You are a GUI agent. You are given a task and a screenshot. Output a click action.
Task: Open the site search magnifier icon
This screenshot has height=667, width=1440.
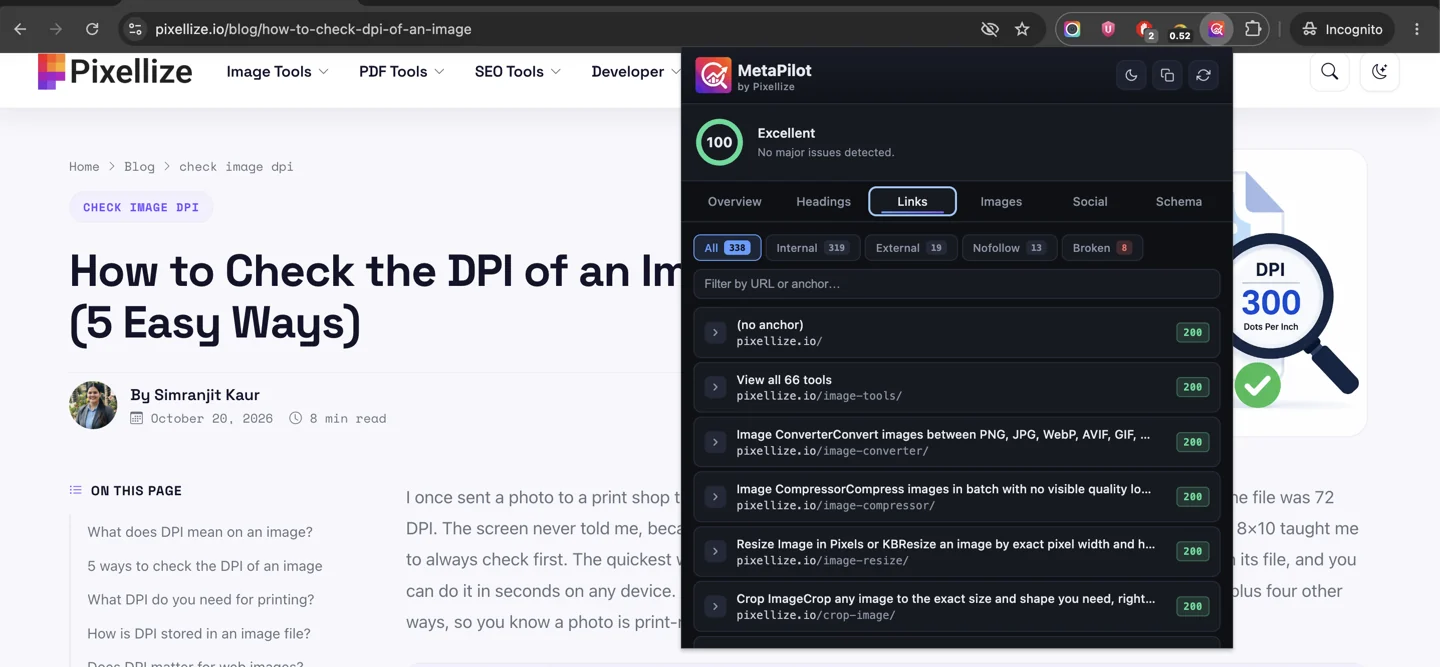click(1330, 71)
